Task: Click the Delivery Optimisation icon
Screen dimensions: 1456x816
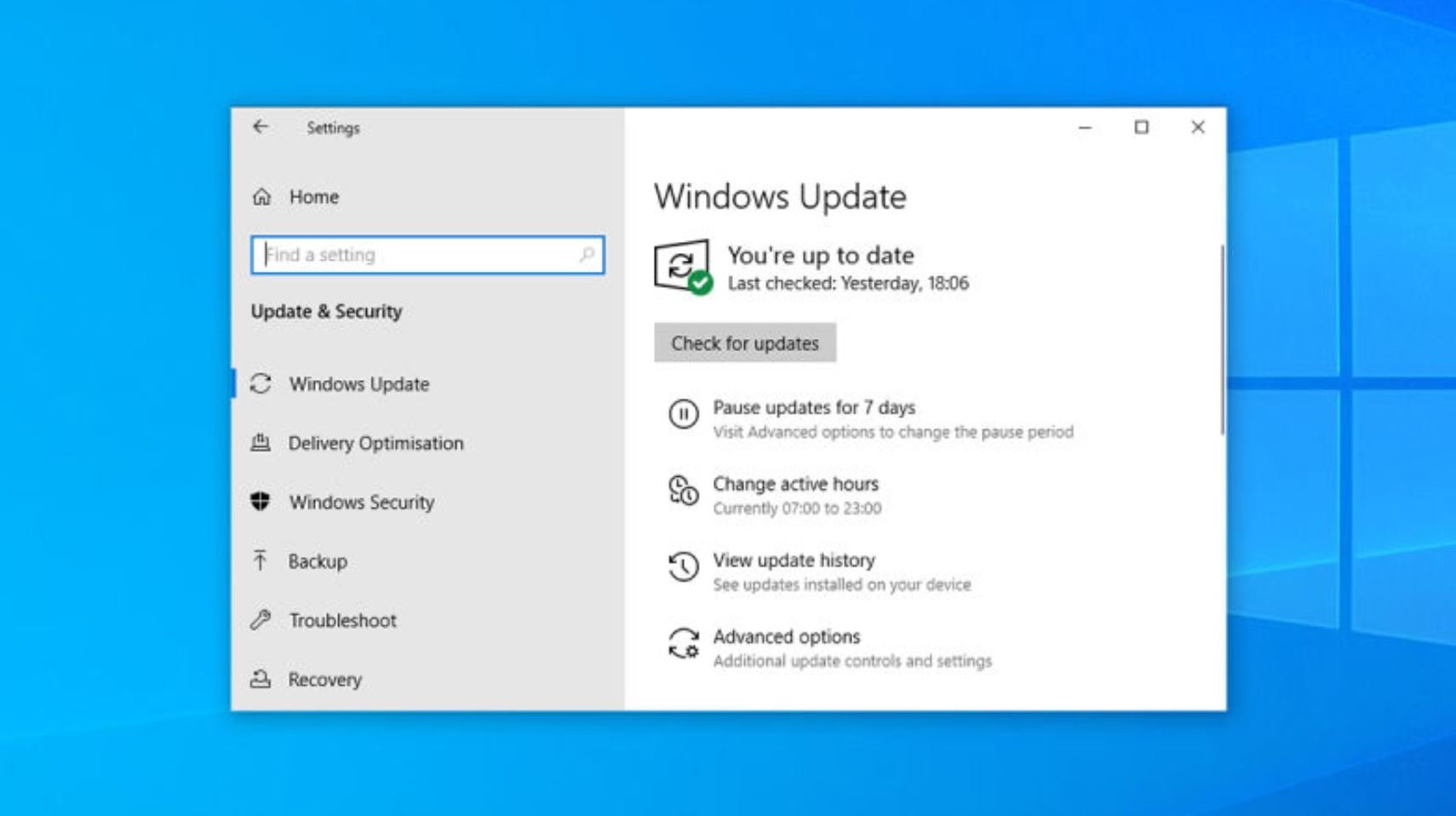Action: (x=262, y=443)
